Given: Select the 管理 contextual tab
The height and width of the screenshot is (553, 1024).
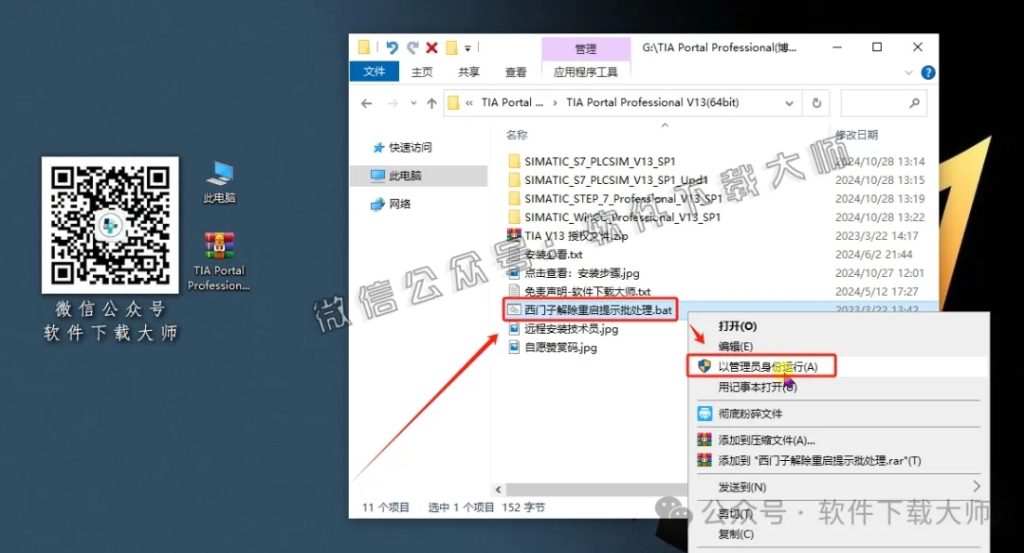Looking at the screenshot, I should point(586,49).
